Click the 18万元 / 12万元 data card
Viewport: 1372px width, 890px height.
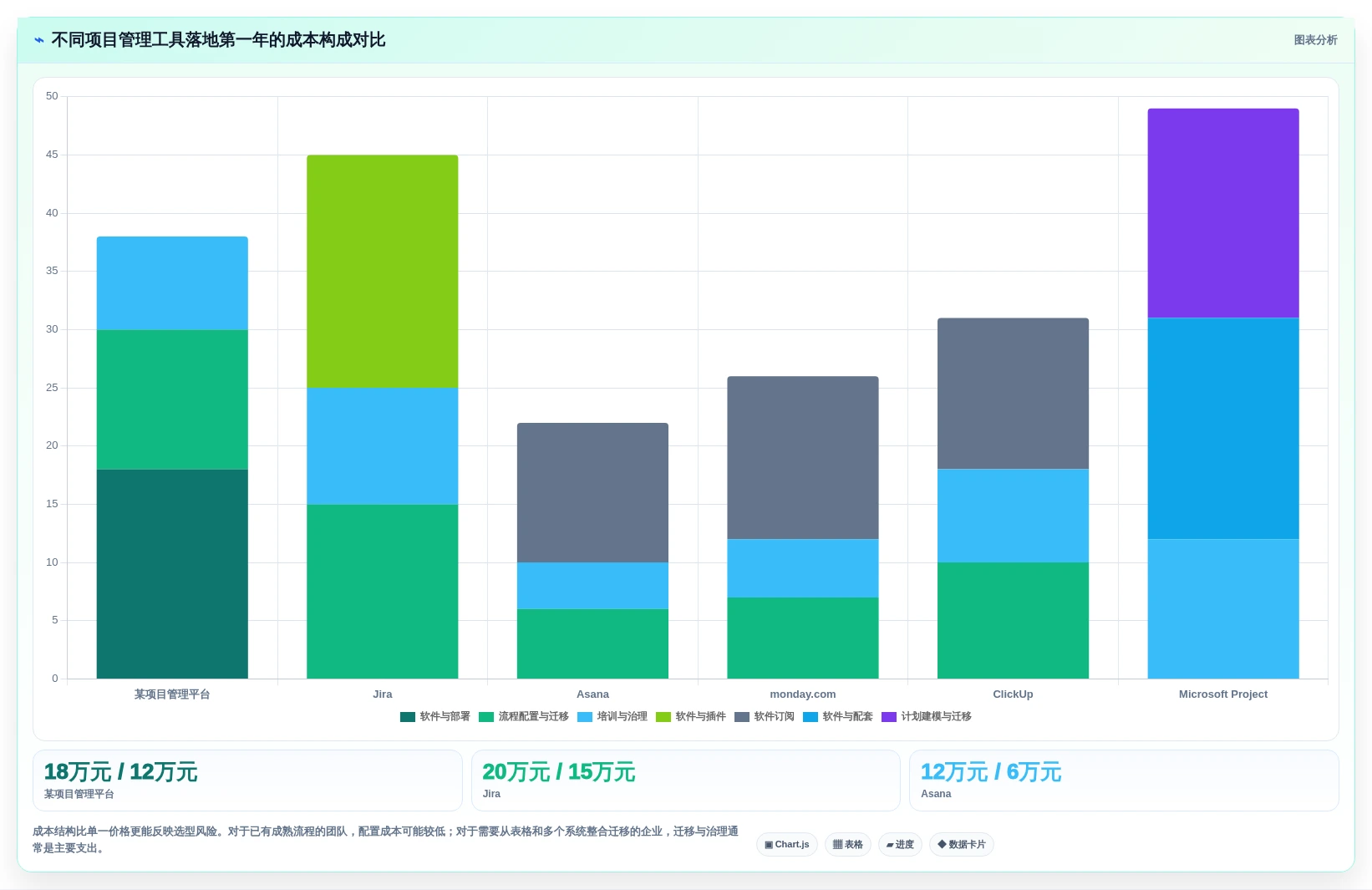click(247, 781)
